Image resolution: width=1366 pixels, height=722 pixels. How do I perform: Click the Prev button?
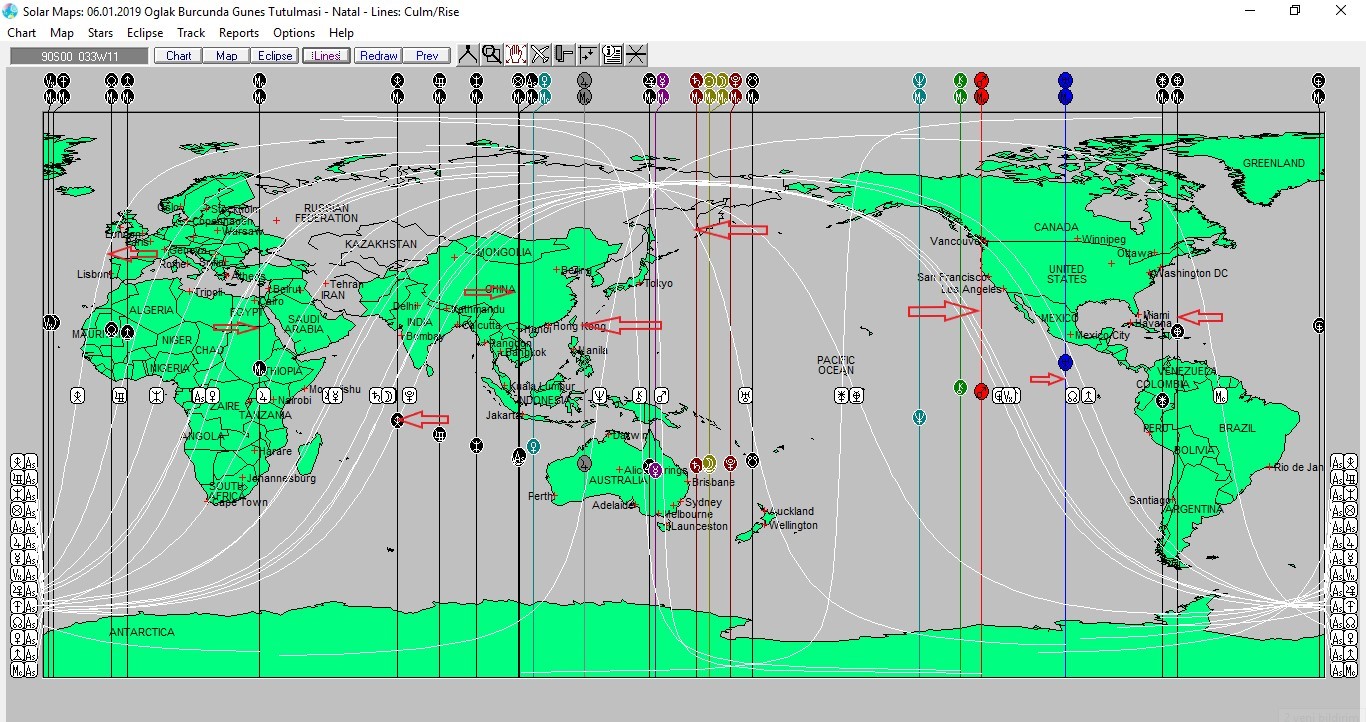pyautogui.click(x=427, y=56)
